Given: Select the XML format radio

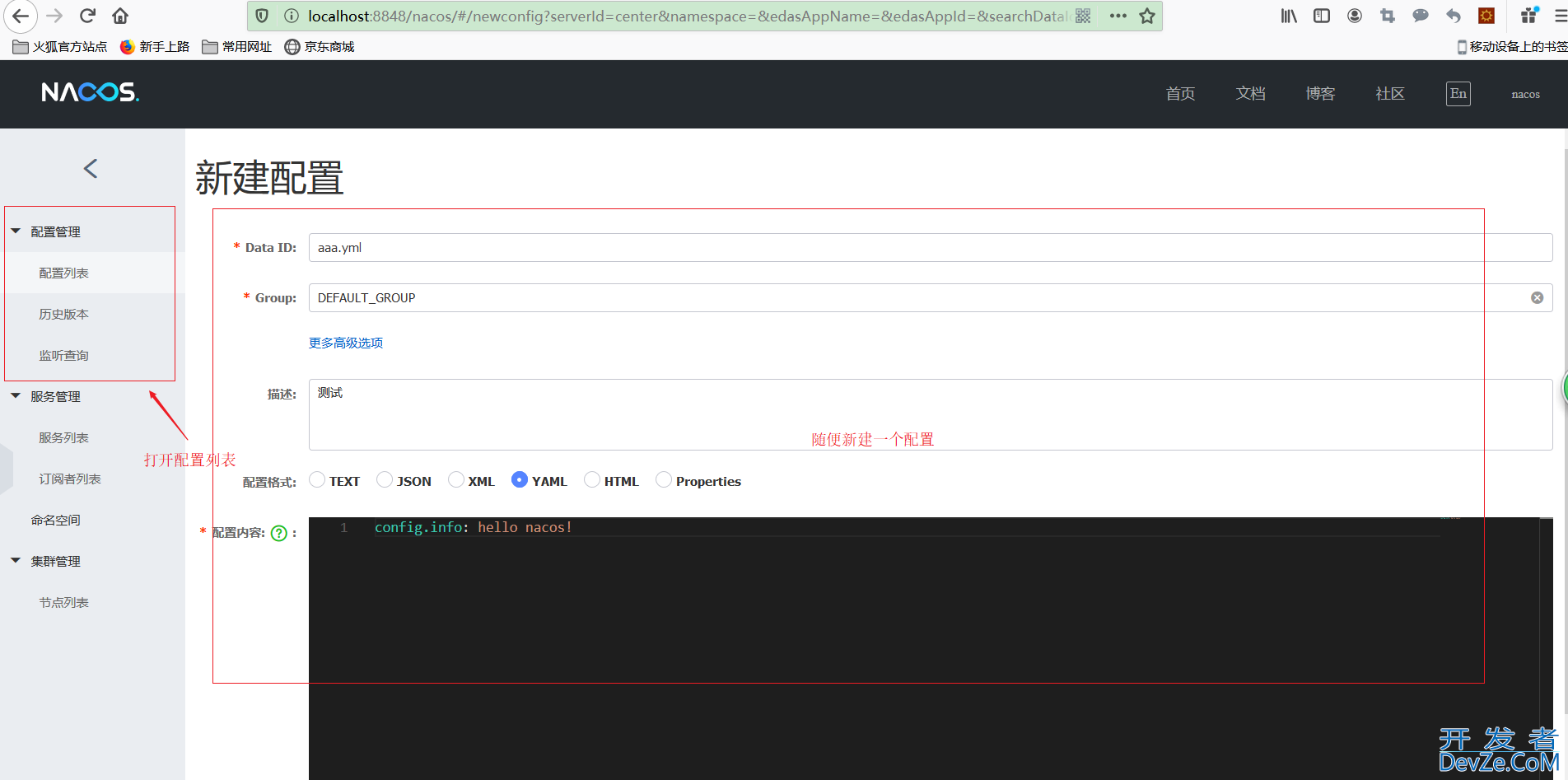Looking at the screenshot, I should 456,480.
